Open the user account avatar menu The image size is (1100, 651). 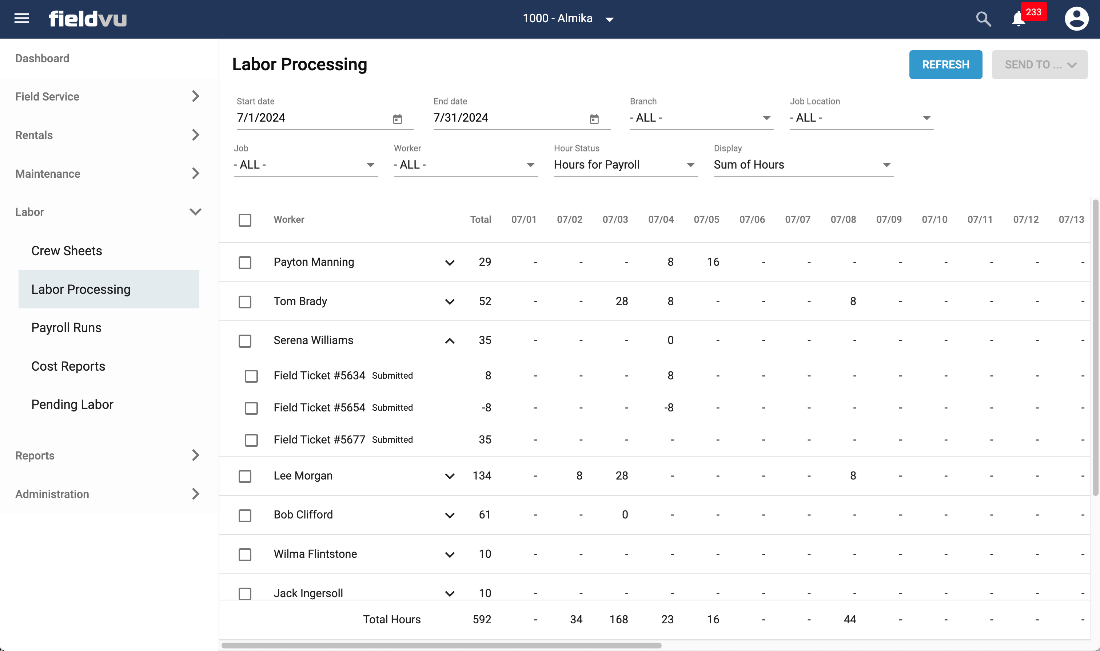click(1076, 19)
